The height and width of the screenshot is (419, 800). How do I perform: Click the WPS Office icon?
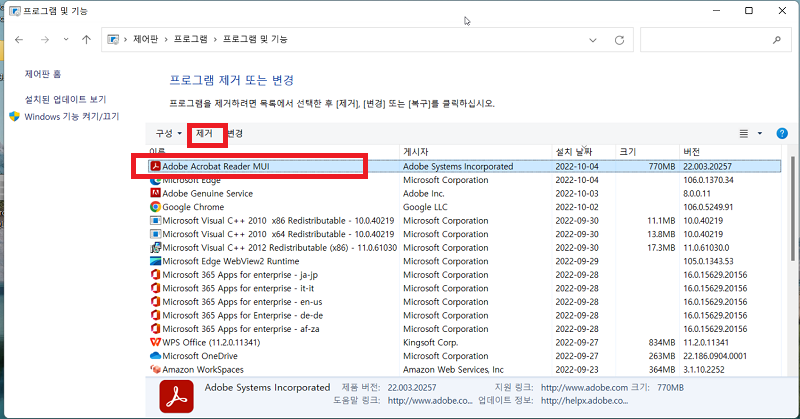(156, 342)
